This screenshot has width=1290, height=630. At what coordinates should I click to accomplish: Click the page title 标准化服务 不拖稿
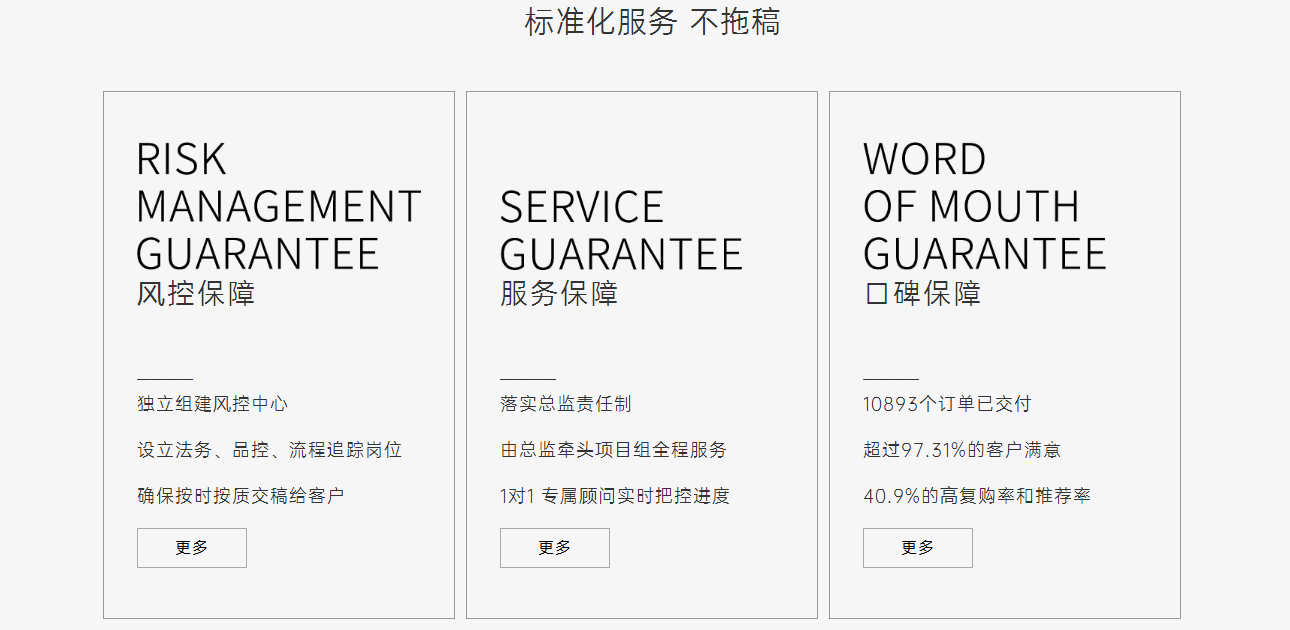(x=652, y=22)
